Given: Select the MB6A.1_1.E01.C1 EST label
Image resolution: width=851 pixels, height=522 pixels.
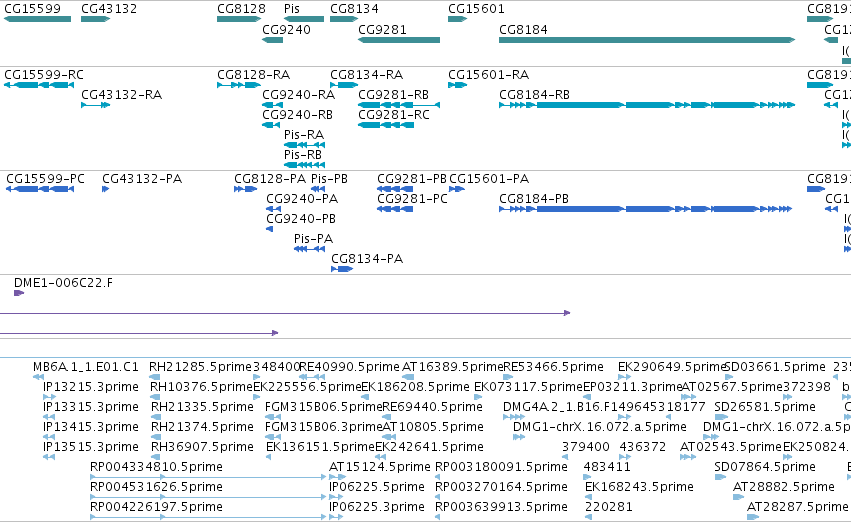Looking at the screenshot, I should point(85,367).
